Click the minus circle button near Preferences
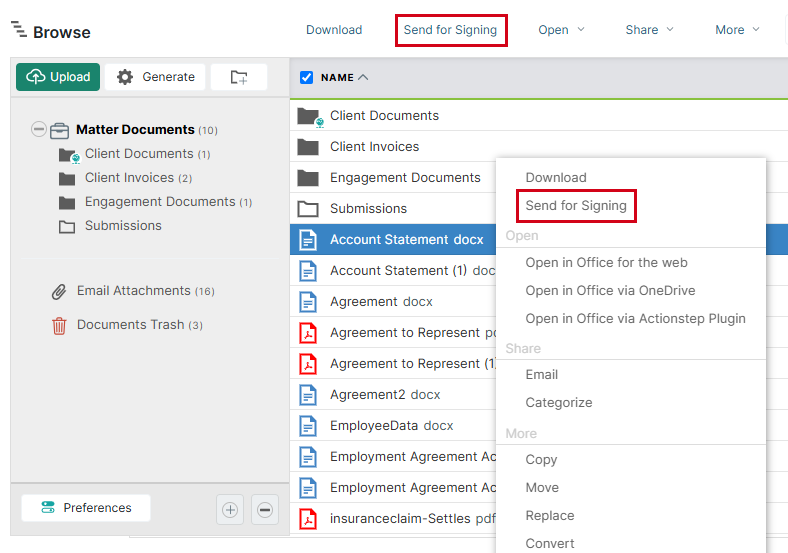This screenshot has height=553, width=788. coord(265,510)
